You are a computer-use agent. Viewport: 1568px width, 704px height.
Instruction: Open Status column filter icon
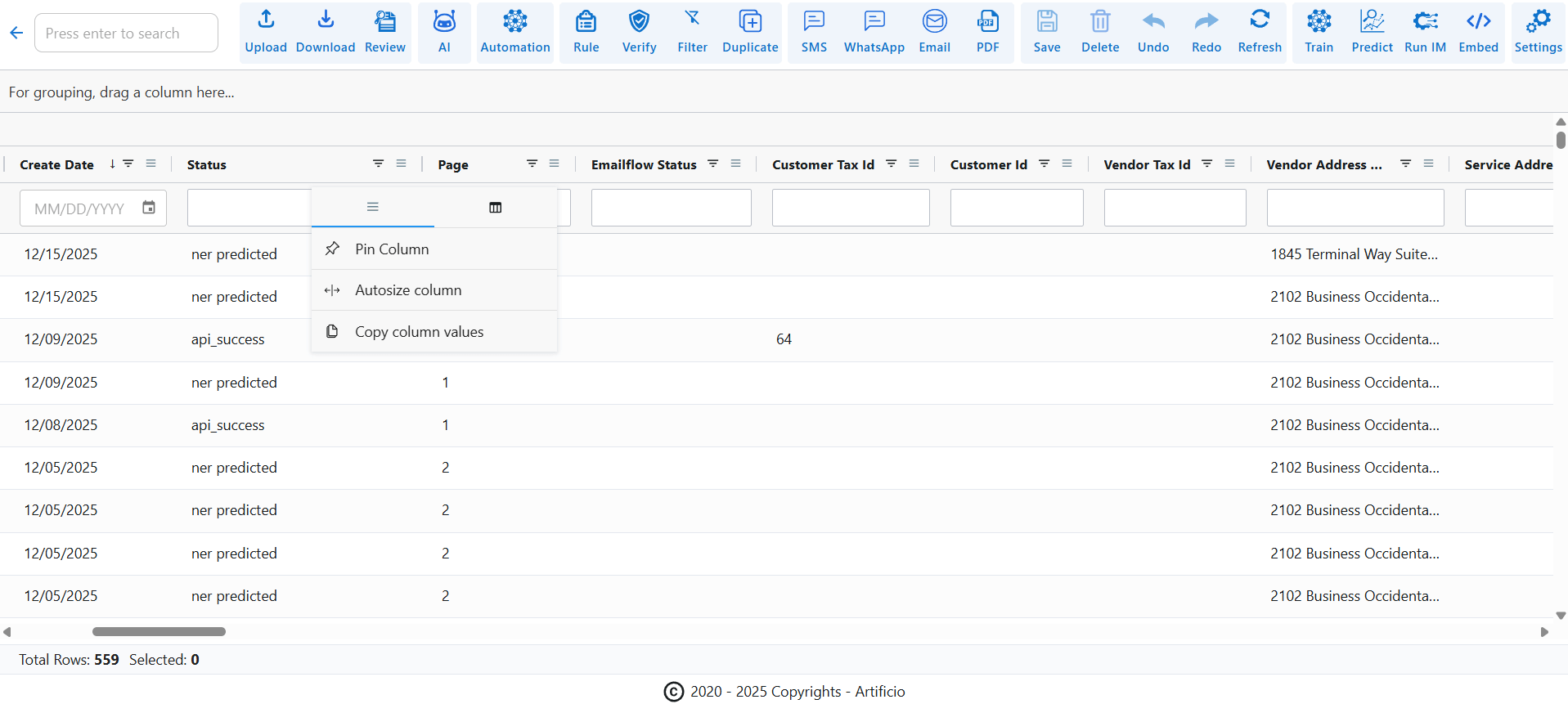tap(379, 164)
